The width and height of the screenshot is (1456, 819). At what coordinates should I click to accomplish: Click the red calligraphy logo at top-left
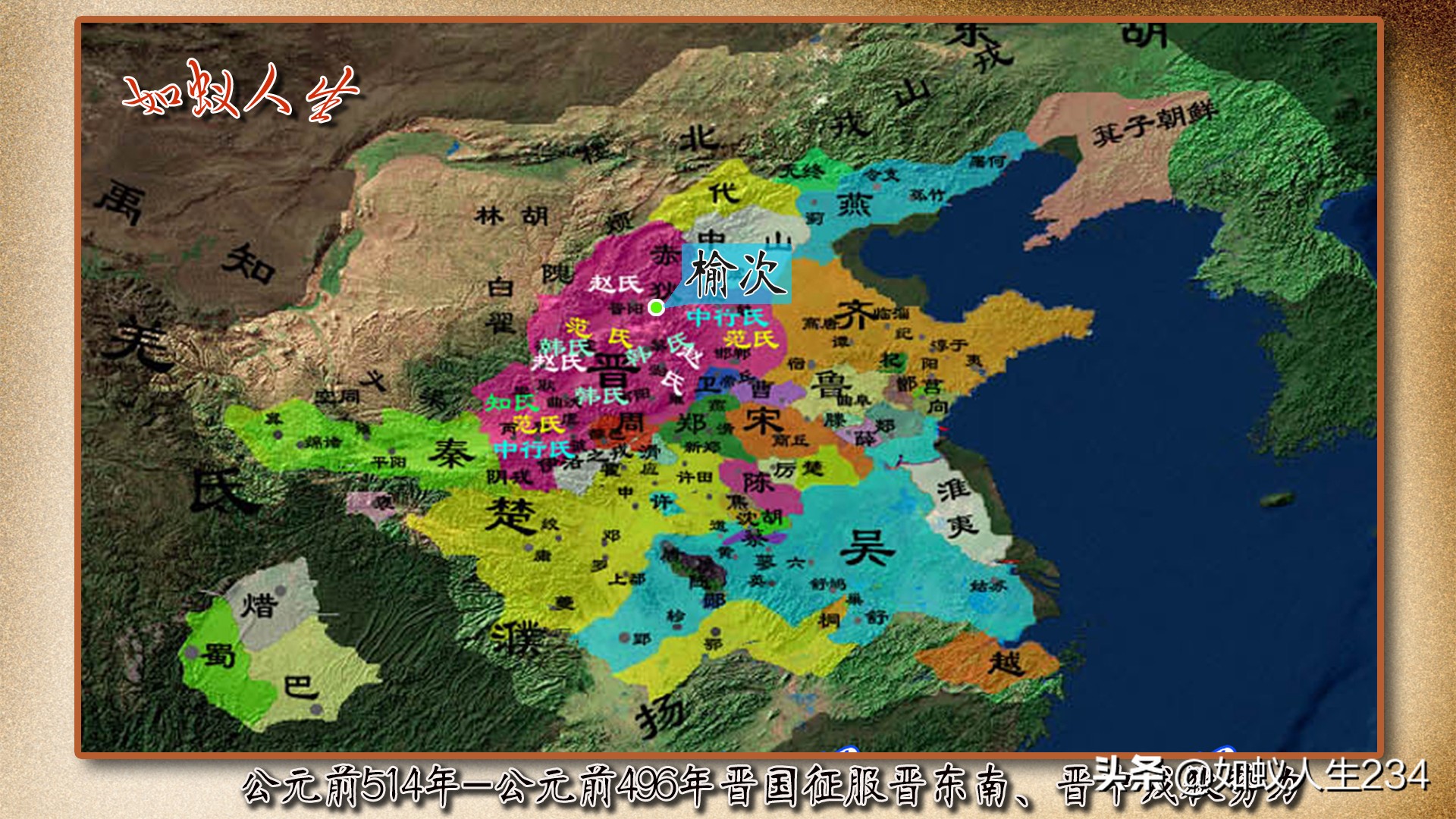[x=240, y=91]
